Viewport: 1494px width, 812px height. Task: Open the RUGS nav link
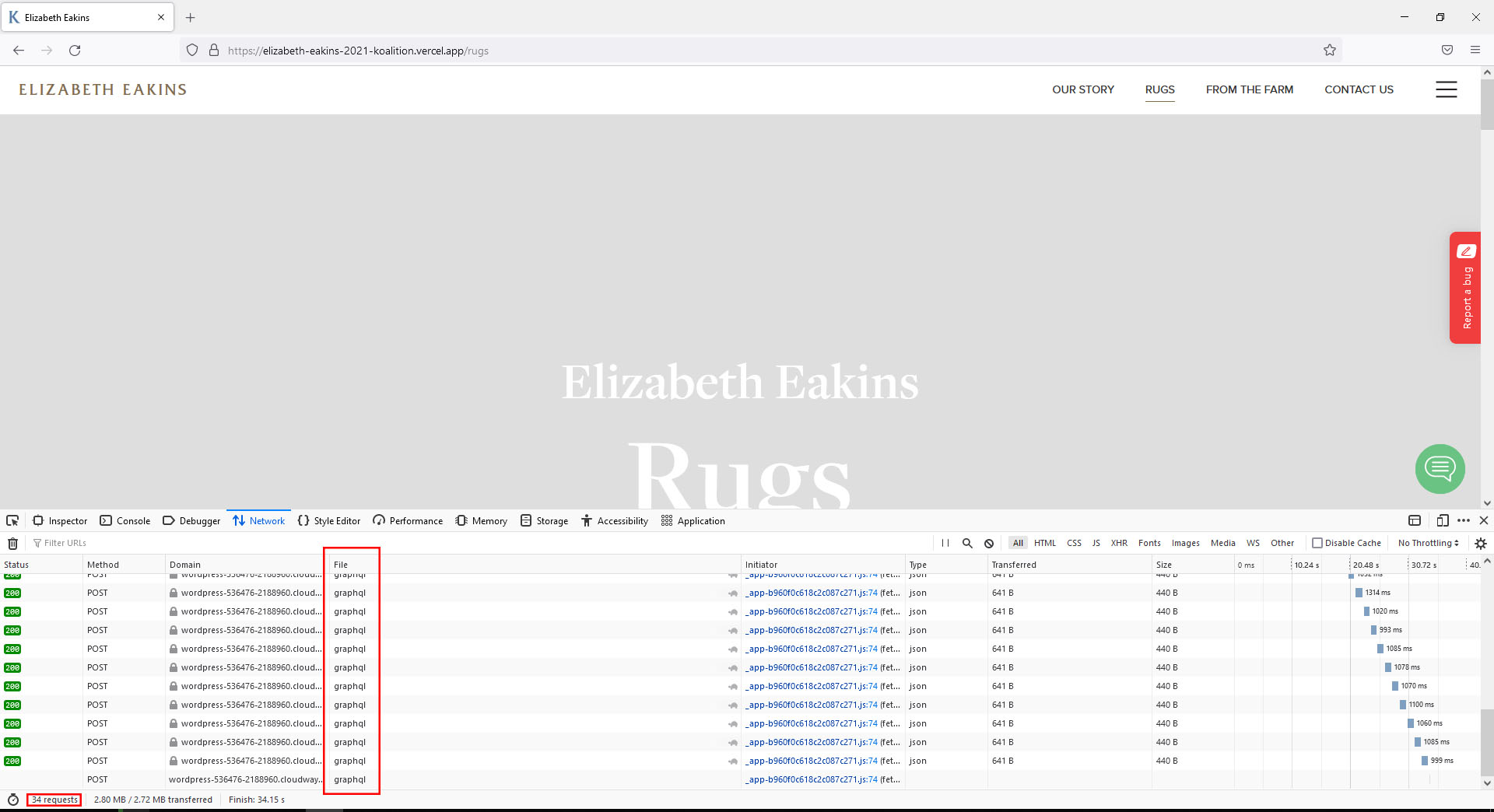(1159, 89)
